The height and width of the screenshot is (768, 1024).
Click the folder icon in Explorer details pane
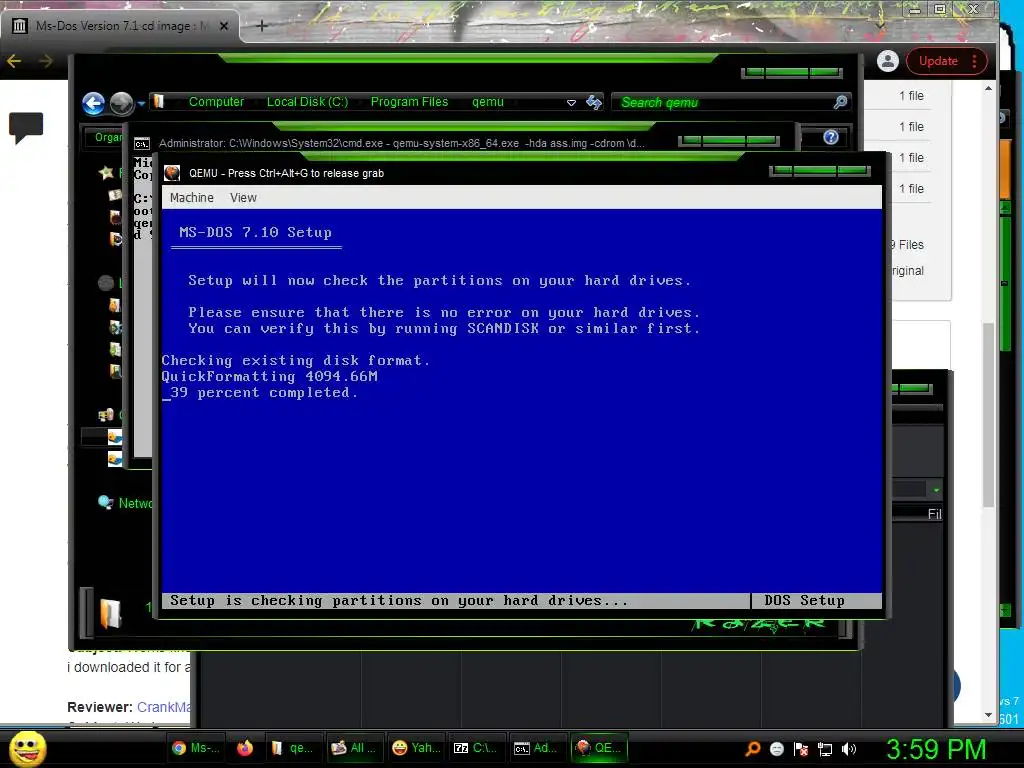(x=110, y=614)
